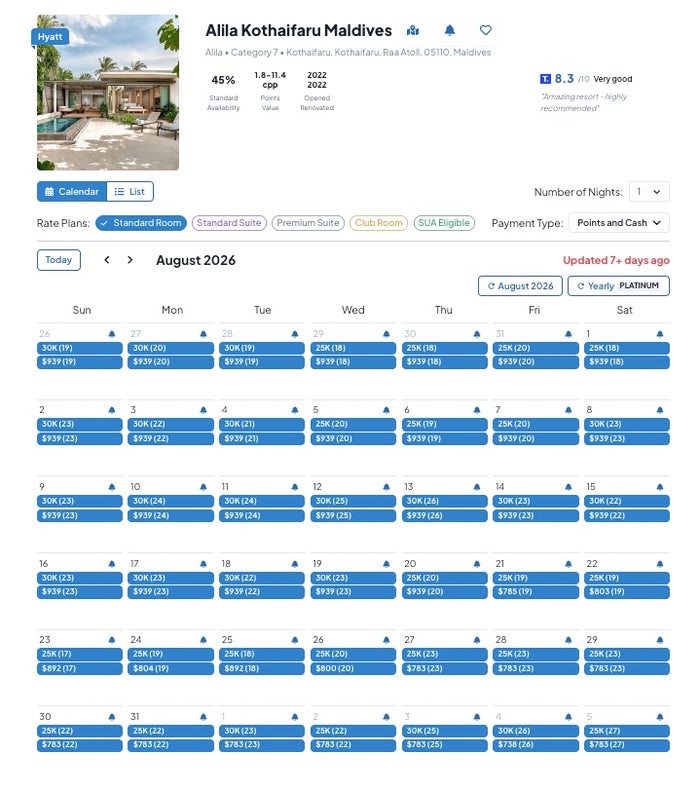The width and height of the screenshot is (700, 791).
Task: Enable the SUA Eligible rate plan
Action: pyautogui.click(x=444, y=223)
